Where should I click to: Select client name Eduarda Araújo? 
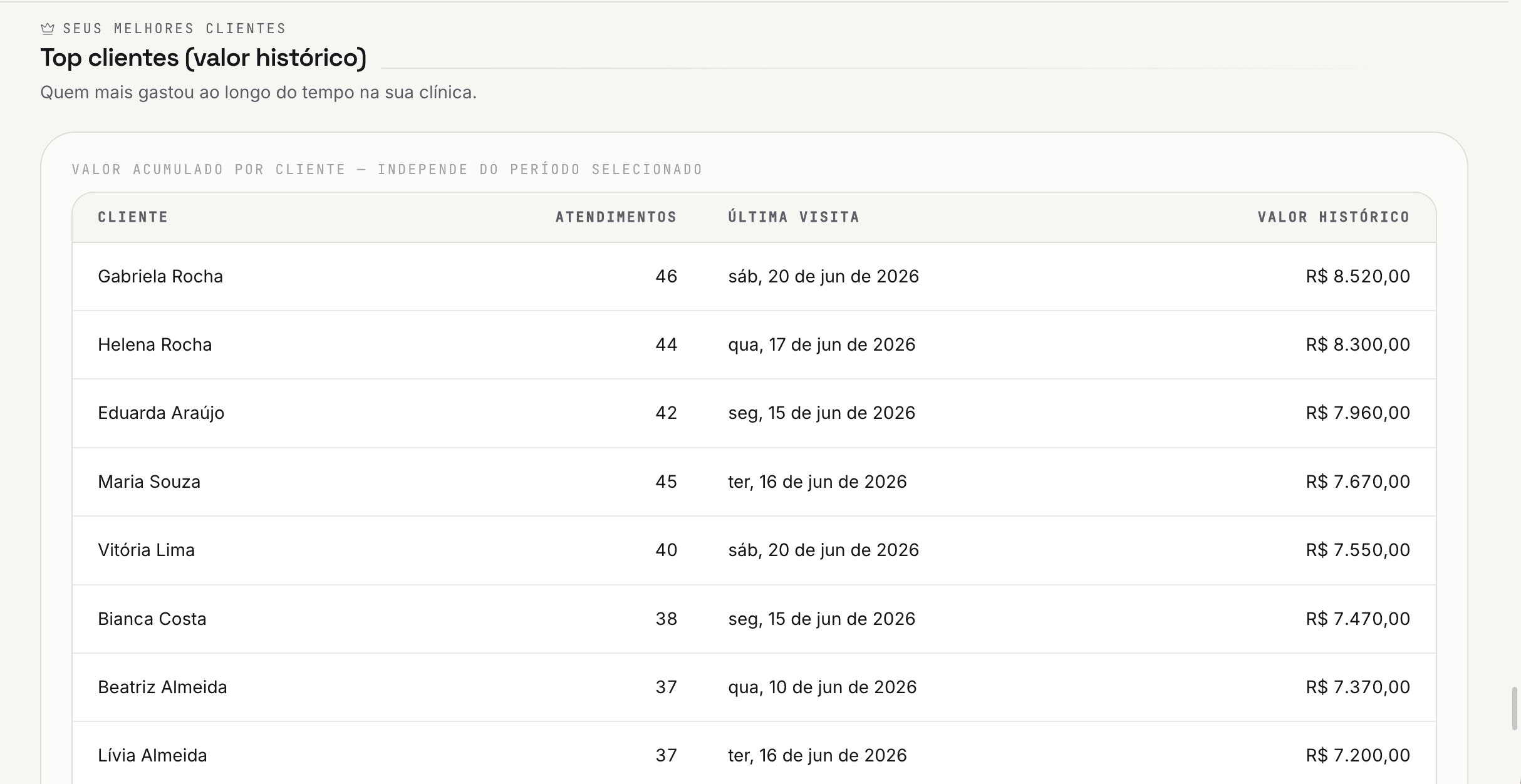[161, 413]
